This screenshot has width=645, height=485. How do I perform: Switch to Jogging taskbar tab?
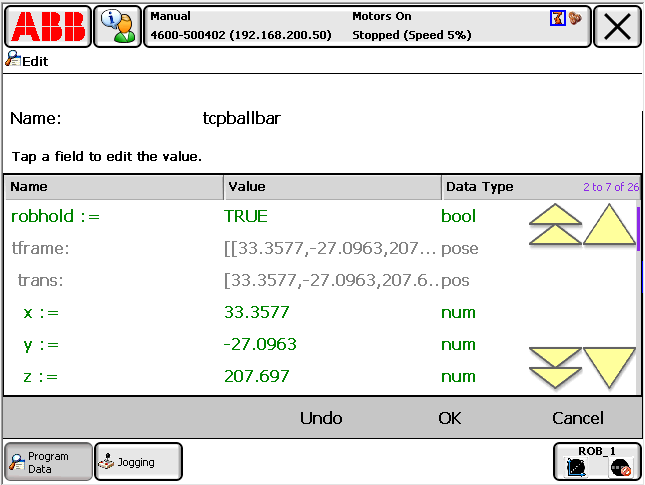pyautogui.click(x=138, y=461)
